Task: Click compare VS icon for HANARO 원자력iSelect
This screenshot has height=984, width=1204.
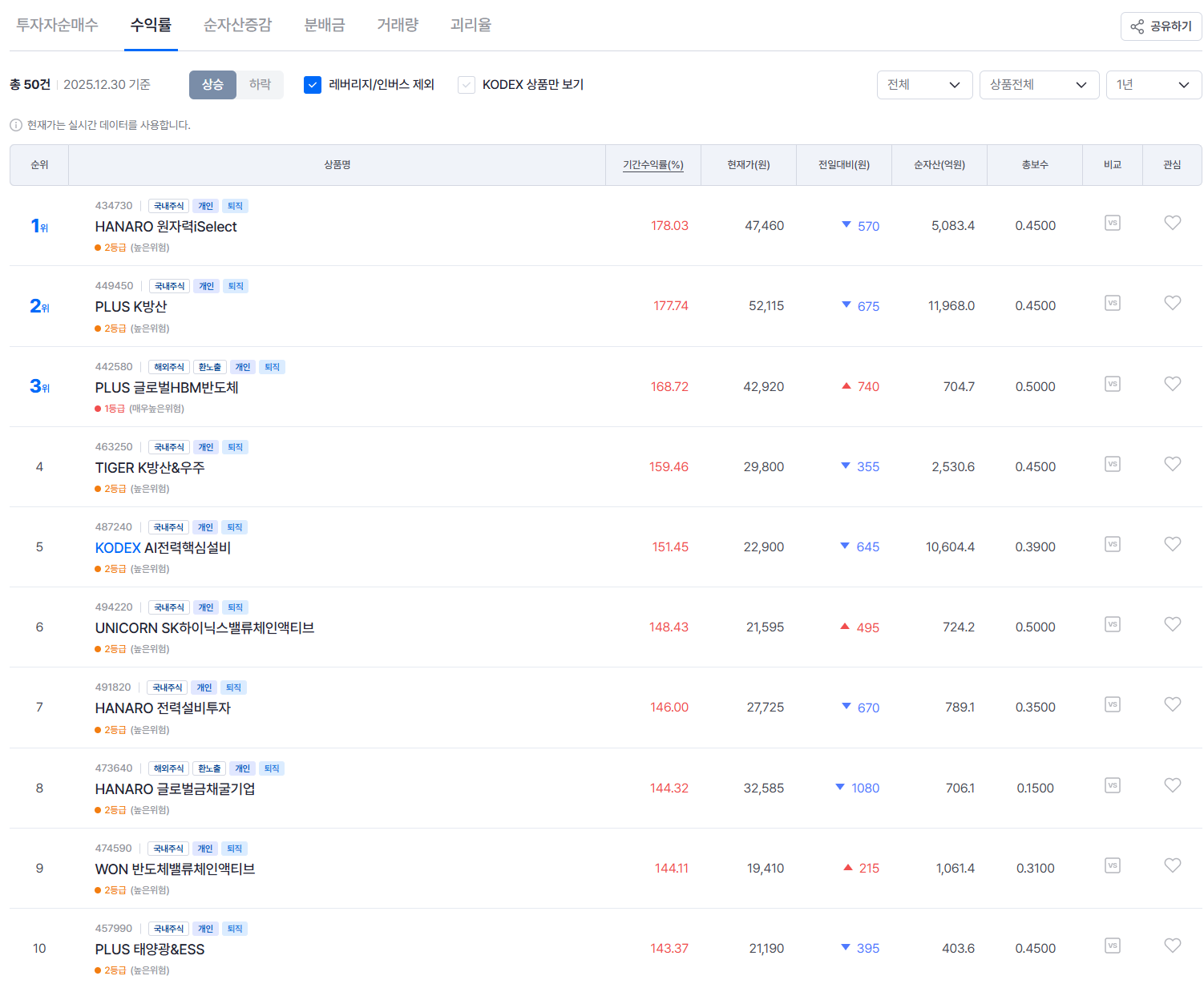Action: click(x=1112, y=223)
